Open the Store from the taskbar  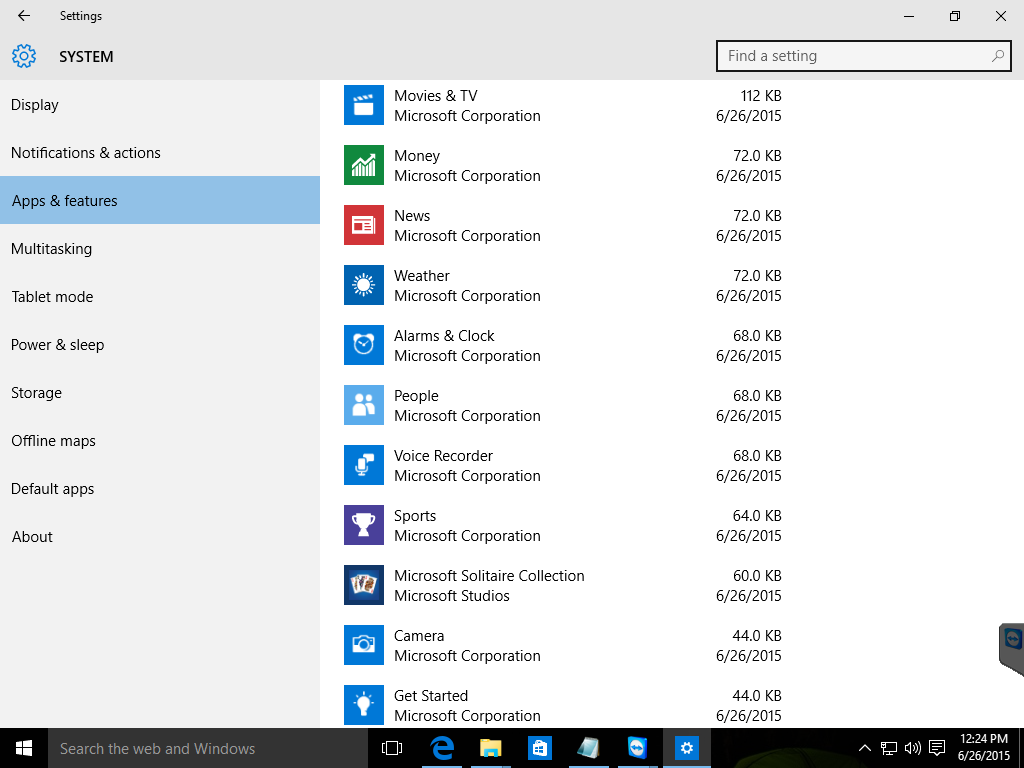click(x=539, y=748)
